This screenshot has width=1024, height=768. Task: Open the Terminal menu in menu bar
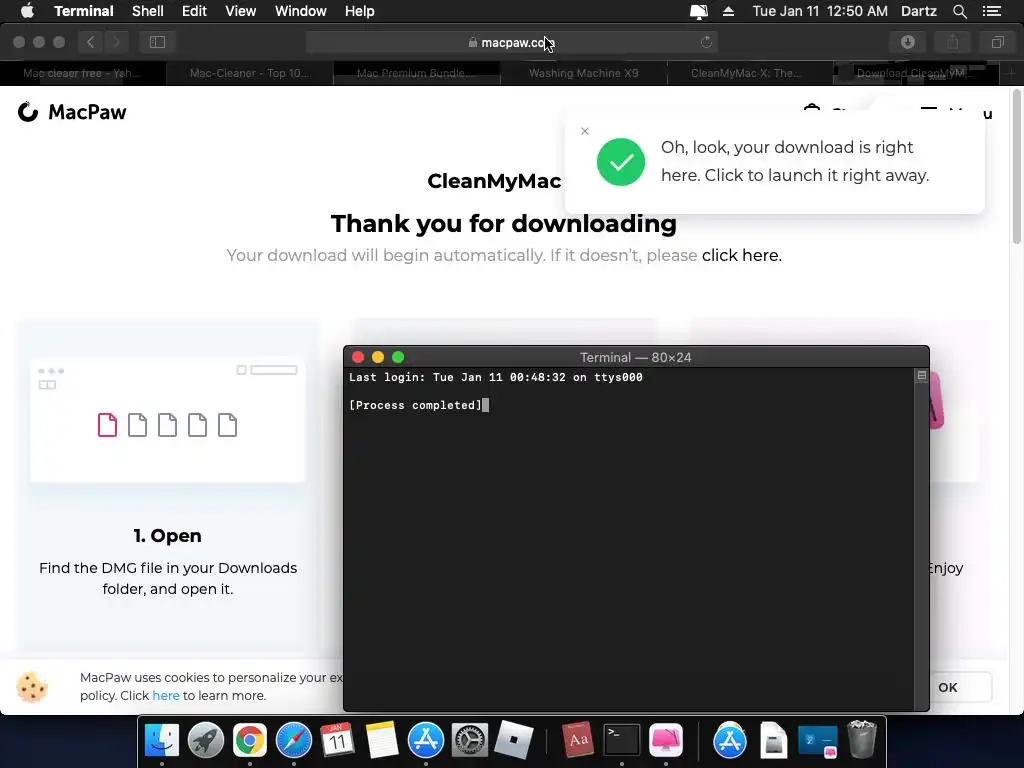click(84, 11)
